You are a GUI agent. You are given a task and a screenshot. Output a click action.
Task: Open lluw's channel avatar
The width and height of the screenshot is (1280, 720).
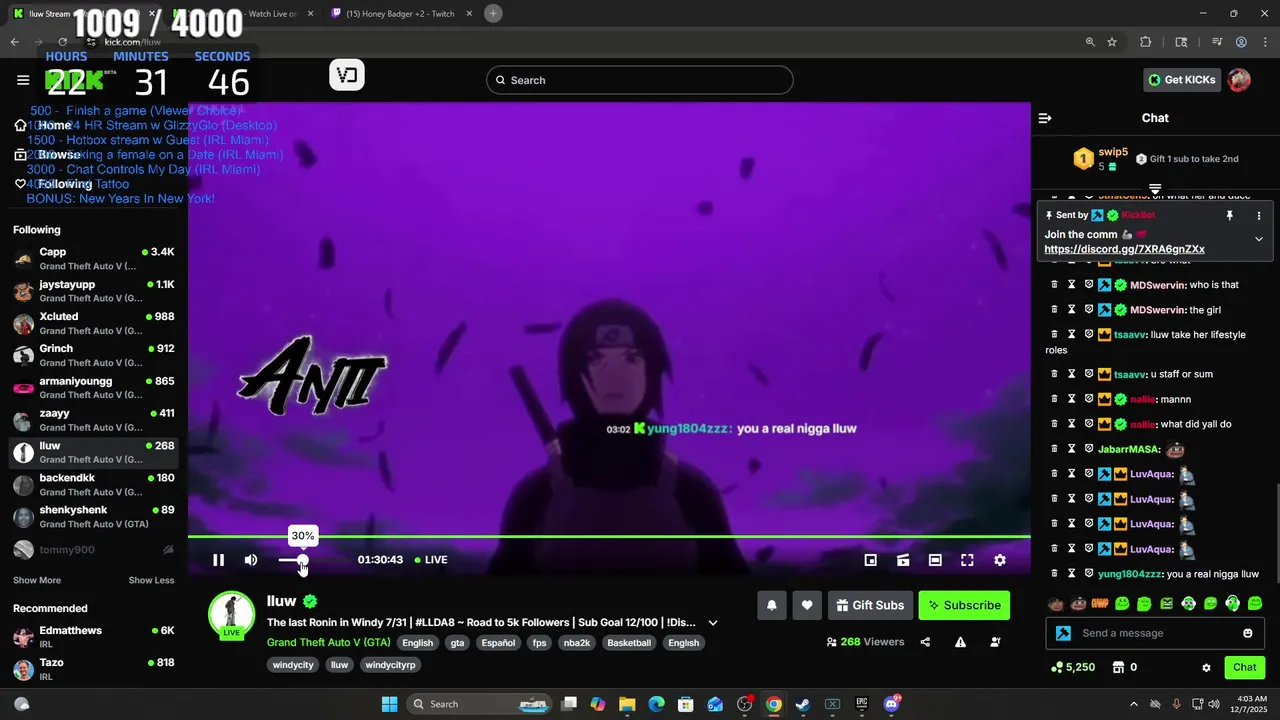(x=231, y=615)
